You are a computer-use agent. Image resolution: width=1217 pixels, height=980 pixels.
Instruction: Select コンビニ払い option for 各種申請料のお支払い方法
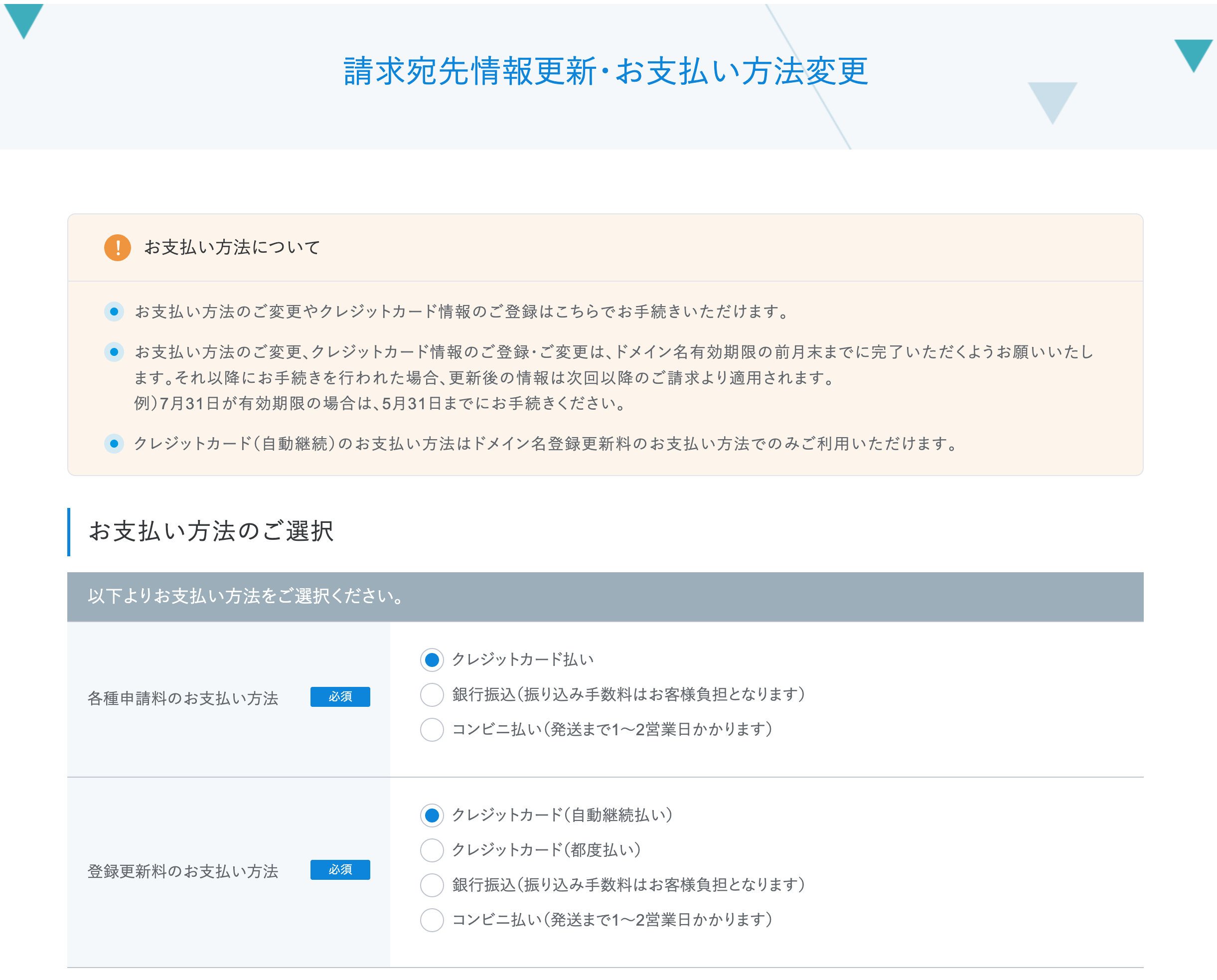[x=432, y=729]
